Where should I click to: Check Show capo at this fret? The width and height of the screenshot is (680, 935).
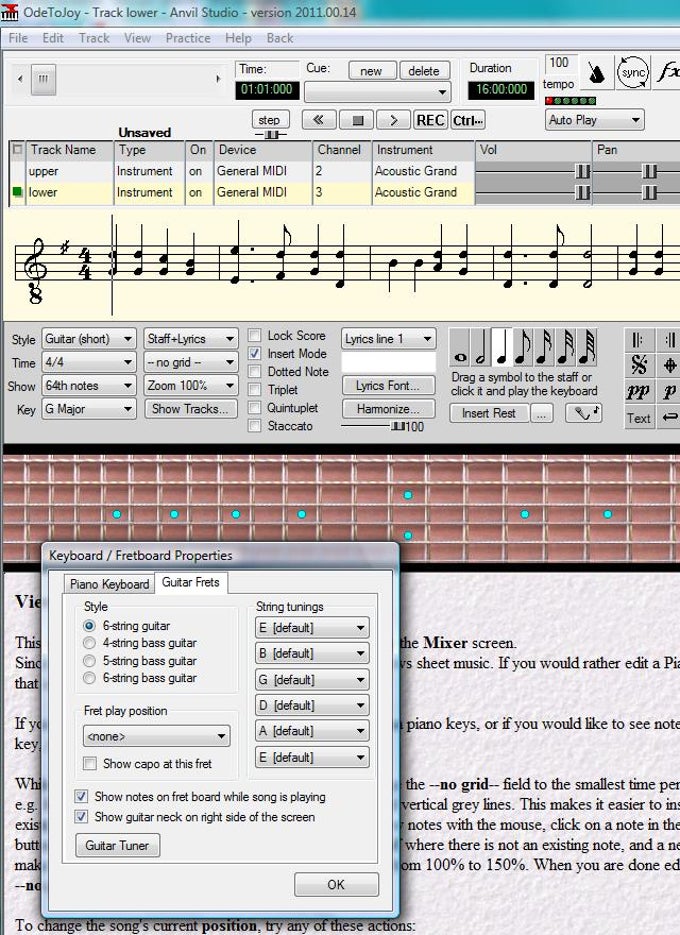coord(90,763)
